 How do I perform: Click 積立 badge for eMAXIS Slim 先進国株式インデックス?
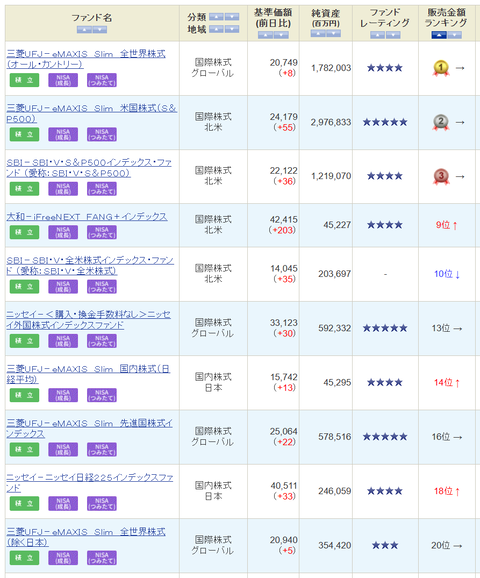(x=24, y=449)
